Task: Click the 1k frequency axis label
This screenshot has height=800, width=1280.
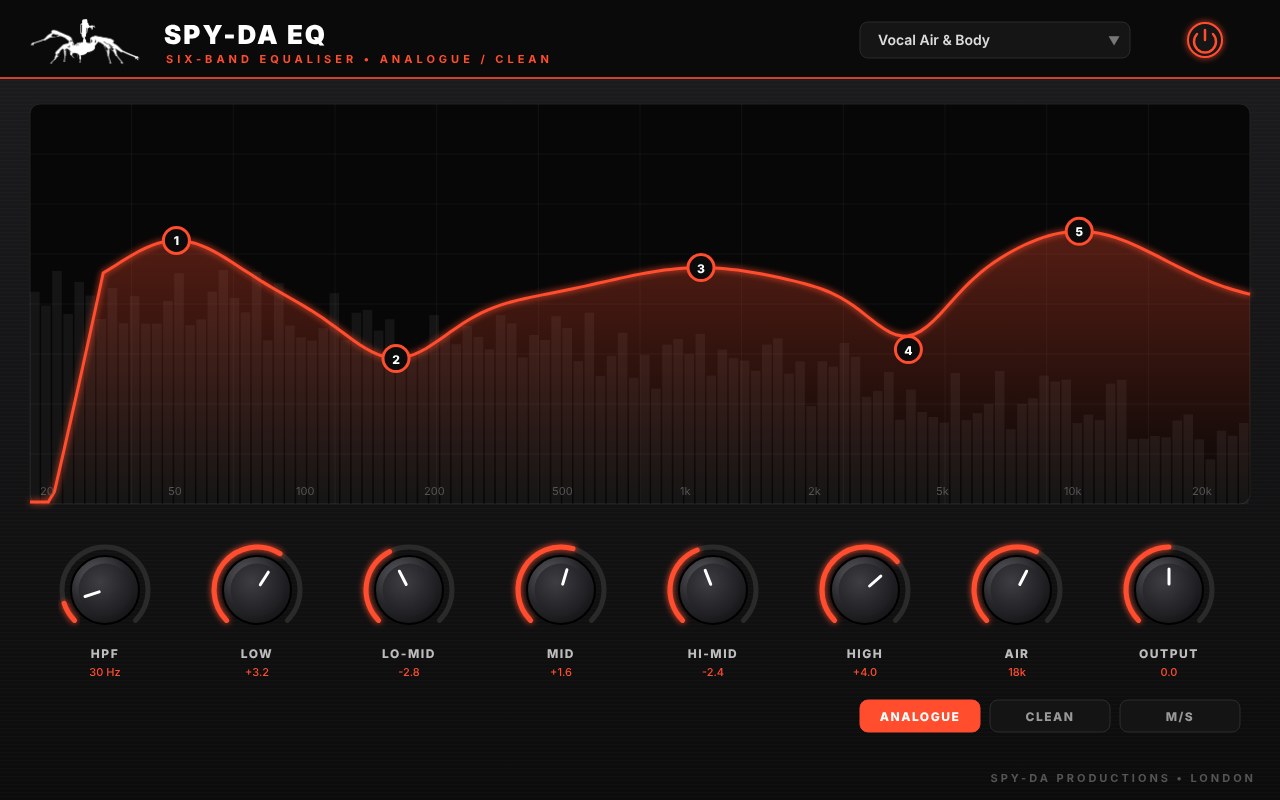Action: [x=686, y=491]
